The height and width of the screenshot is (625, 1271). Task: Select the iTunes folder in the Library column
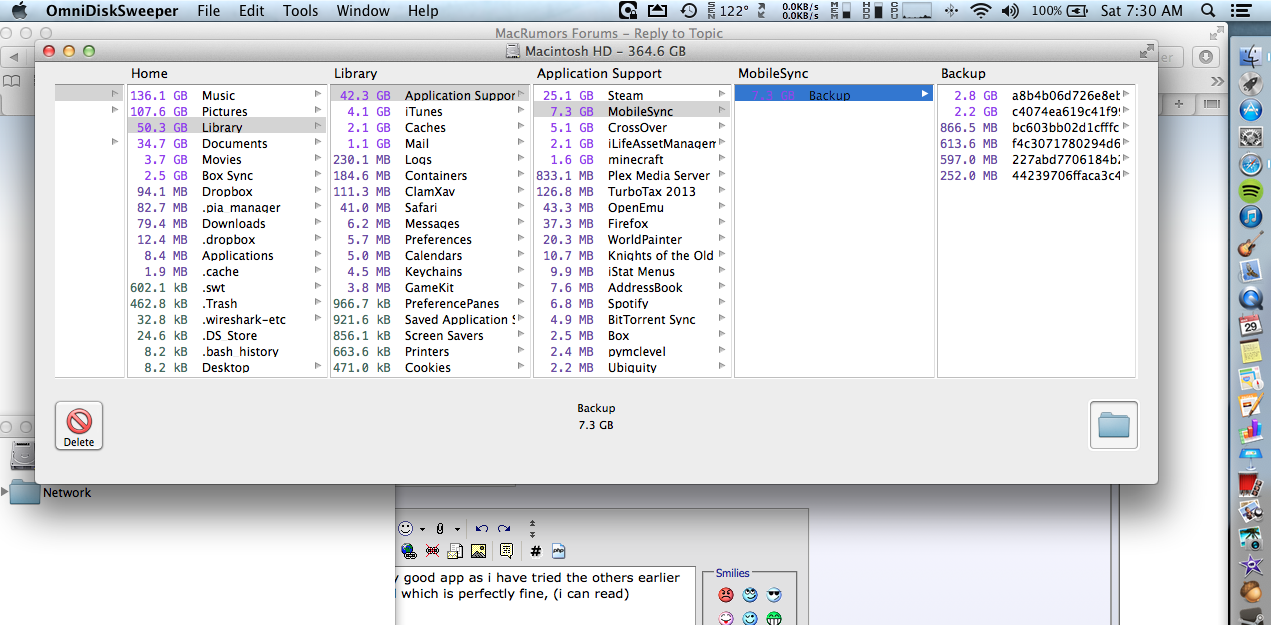pyautogui.click(x=430, y=111)
